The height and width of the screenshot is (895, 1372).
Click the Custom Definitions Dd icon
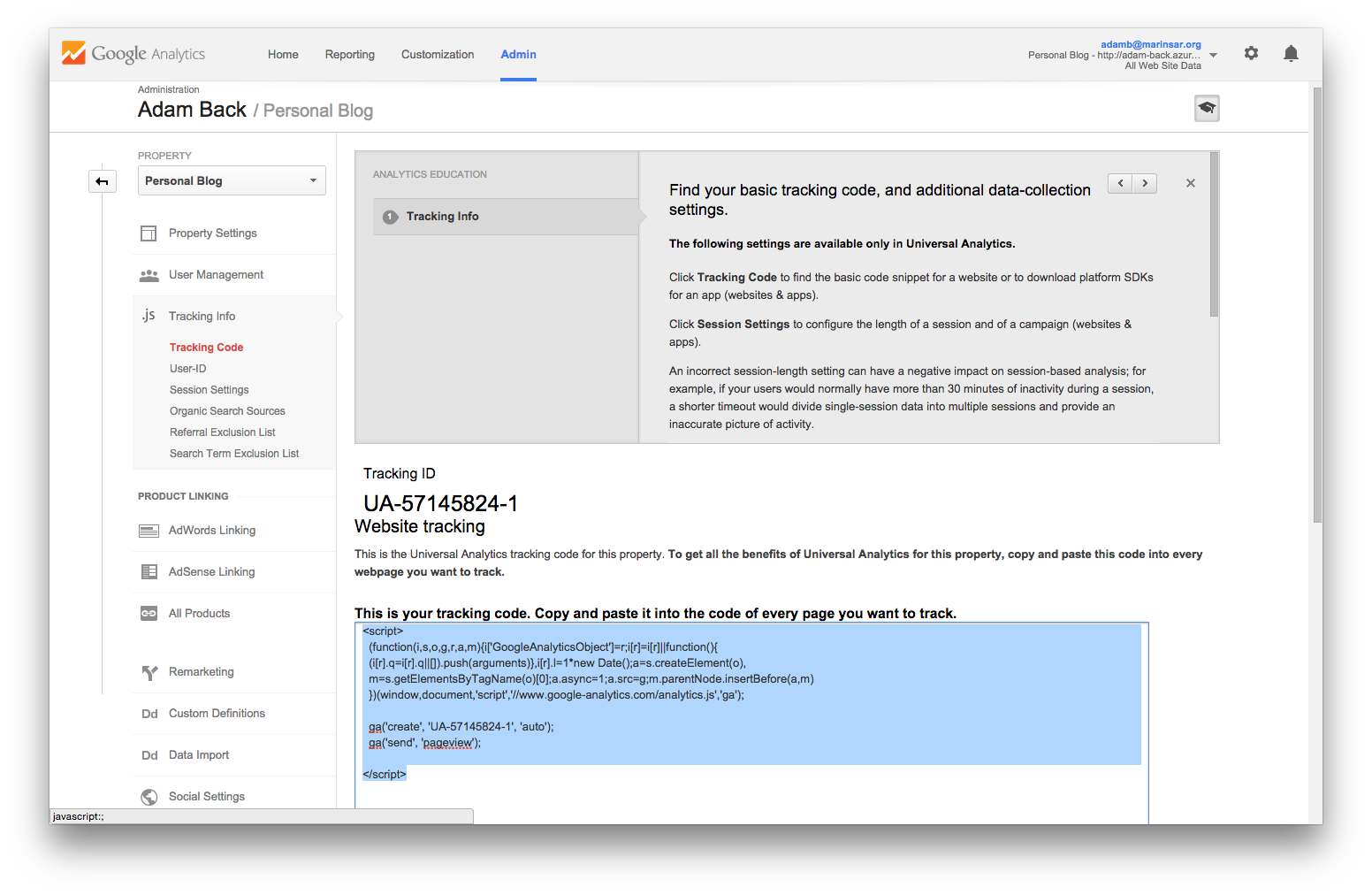point(149,714)
